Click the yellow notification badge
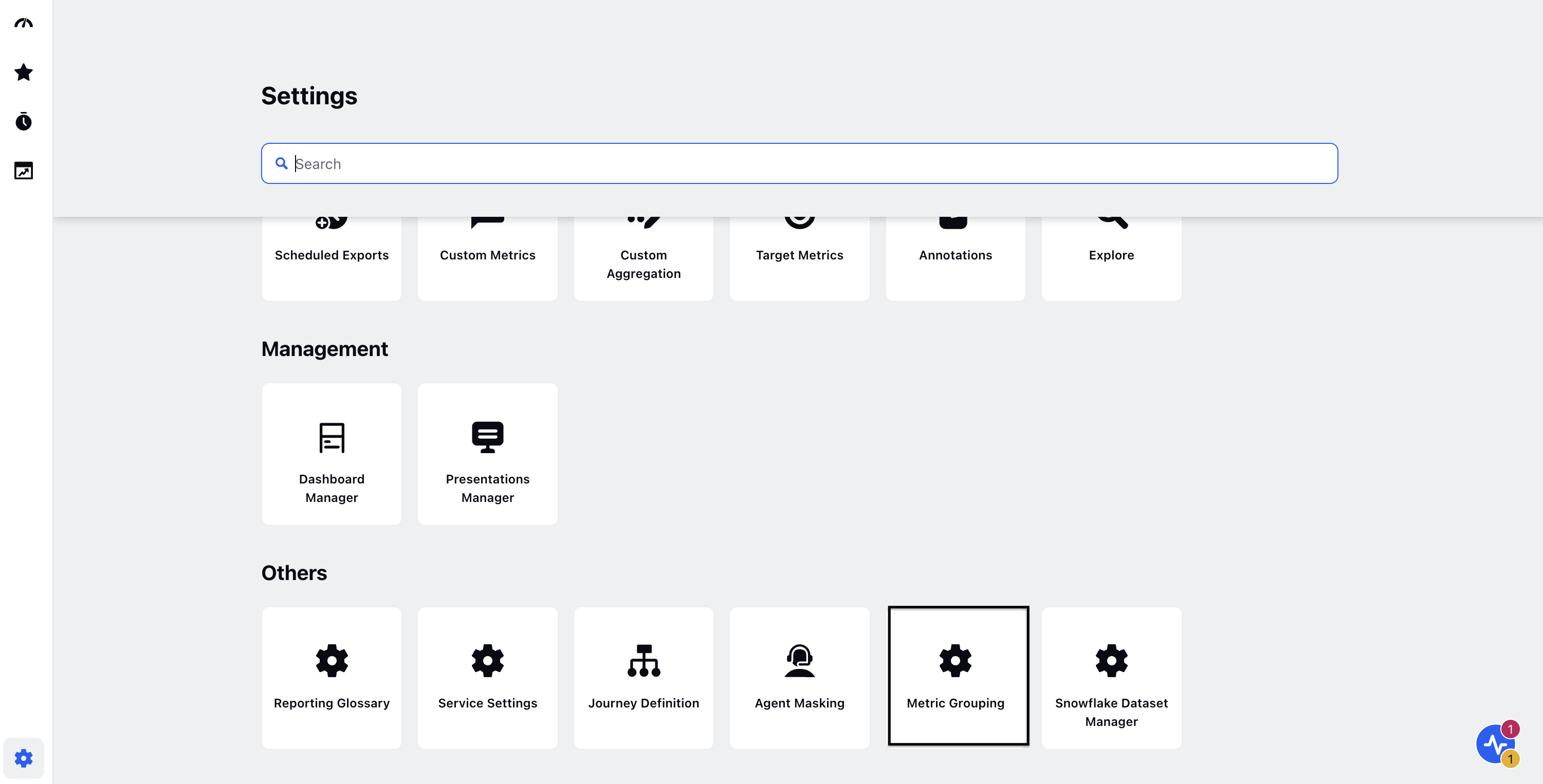This screenshot has width=1543, height=784. (1511, 759)
